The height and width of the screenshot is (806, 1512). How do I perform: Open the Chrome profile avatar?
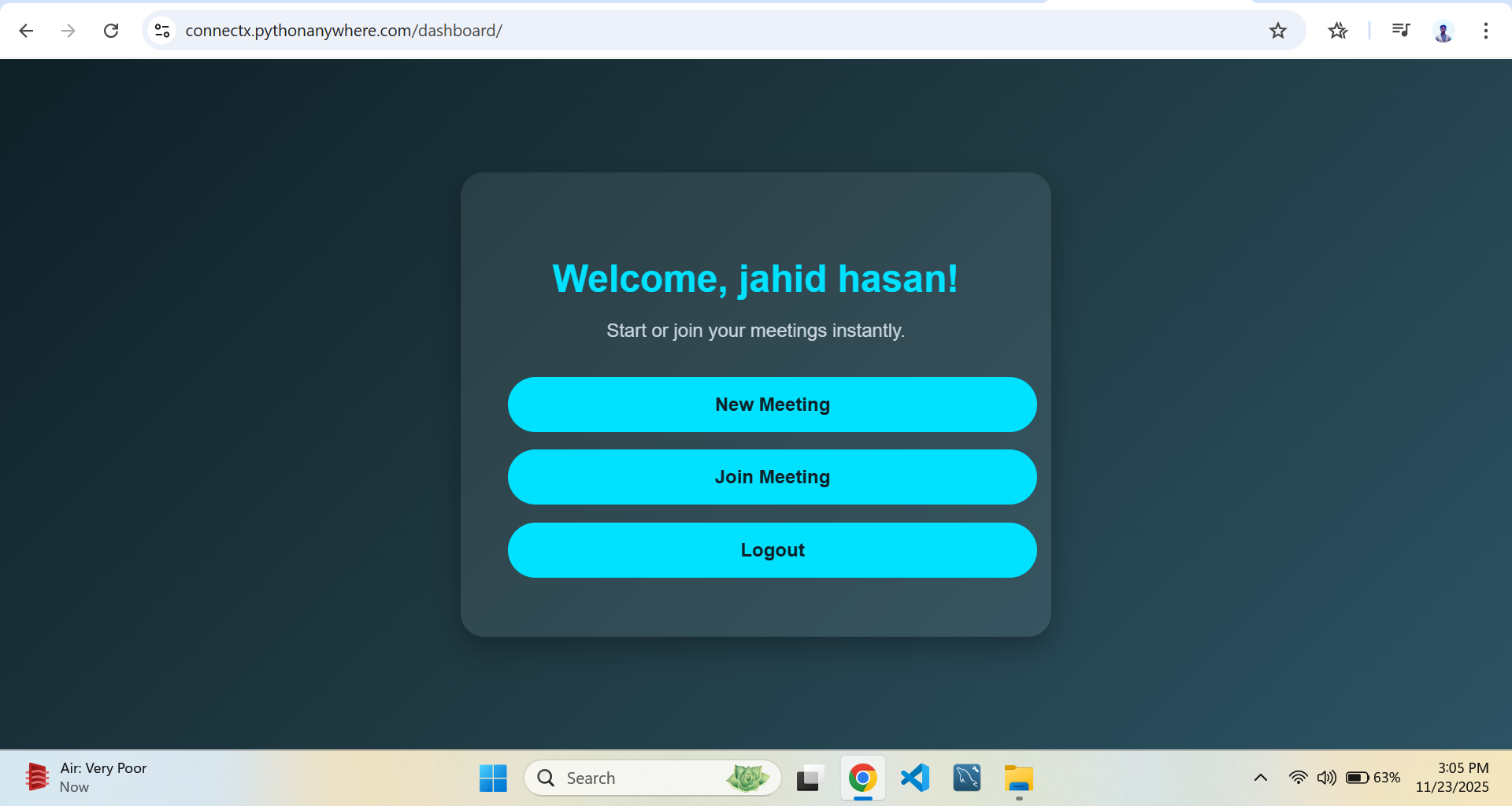coord(1443,31)
